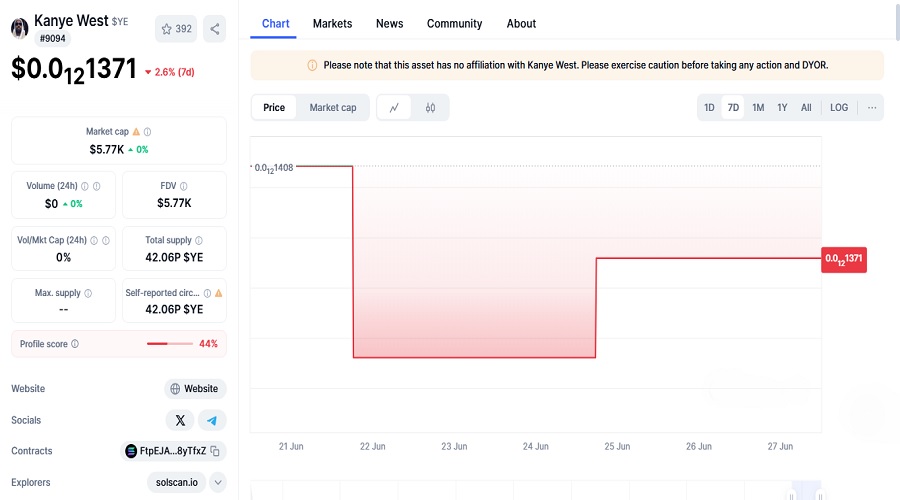Enable LOG scale on chart
Viewport: 900px width, 500px height.
coord(839,108)
